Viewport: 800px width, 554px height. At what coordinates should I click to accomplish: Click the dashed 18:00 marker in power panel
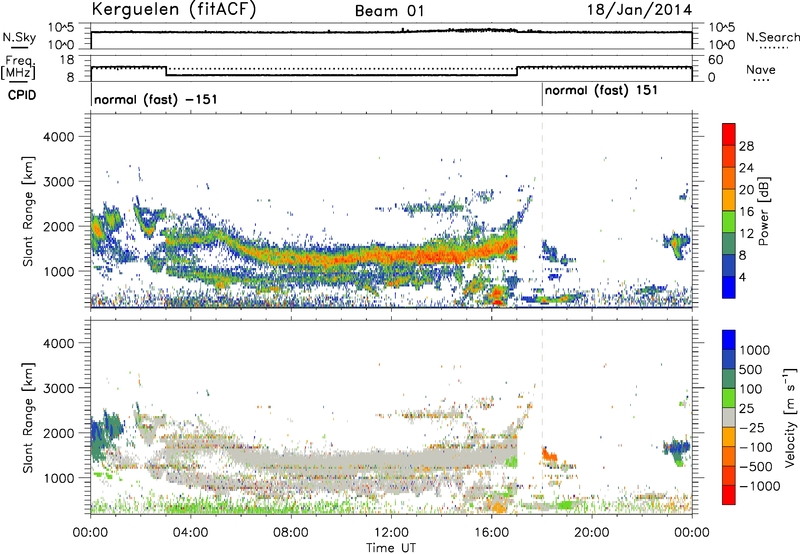coord(542,211)
